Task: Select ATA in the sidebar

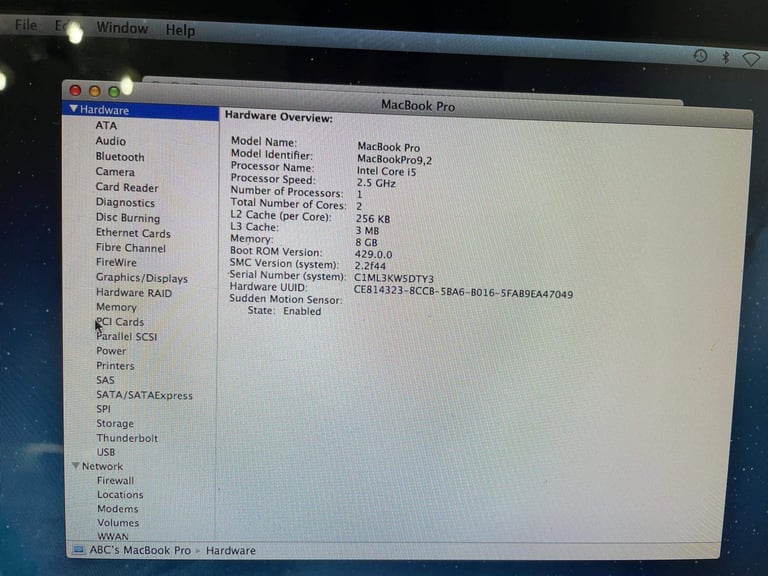Action: [x=106, y=125]
